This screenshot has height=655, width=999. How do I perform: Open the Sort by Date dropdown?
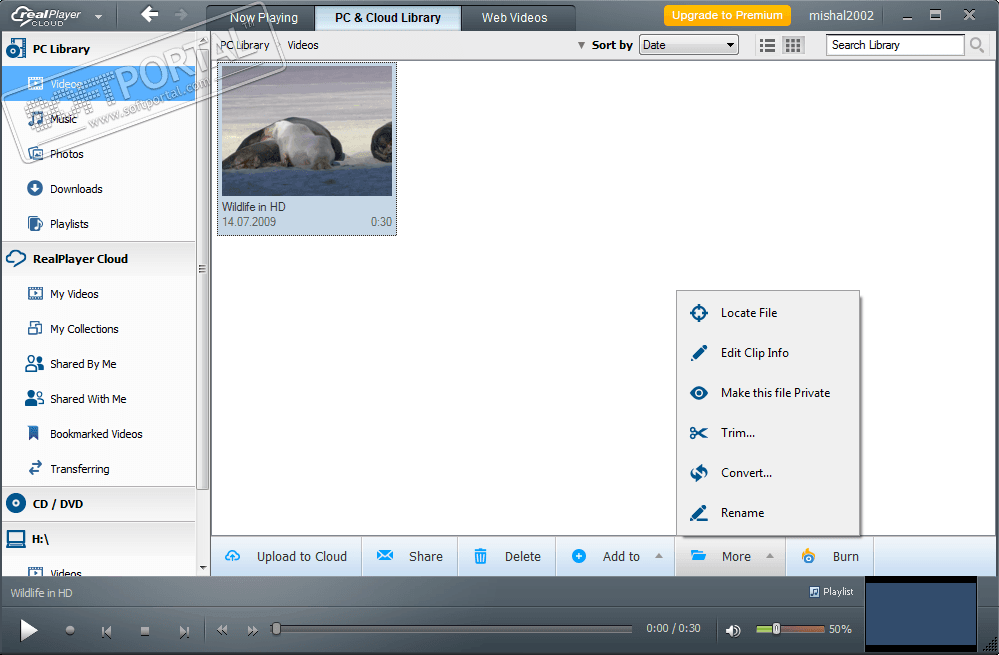pos(688,45)
